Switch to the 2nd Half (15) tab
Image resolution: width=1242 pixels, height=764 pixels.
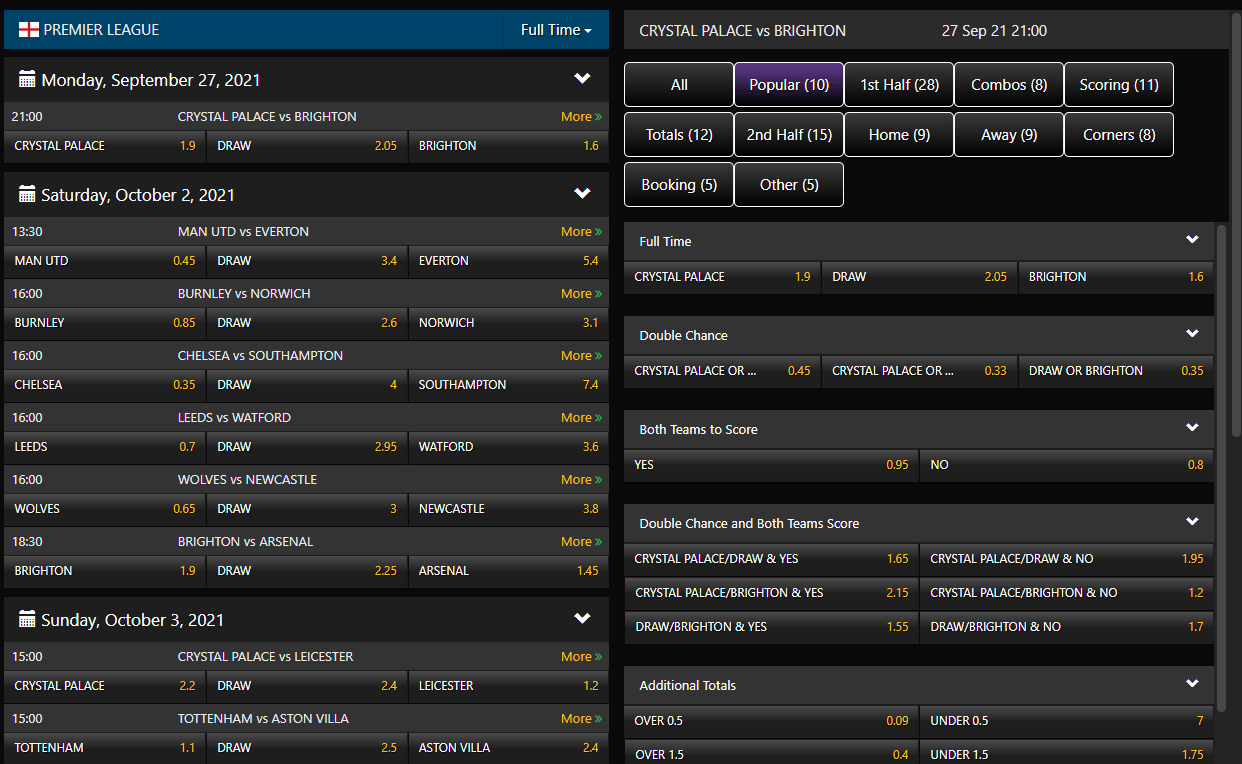click(x=789, y=135)
